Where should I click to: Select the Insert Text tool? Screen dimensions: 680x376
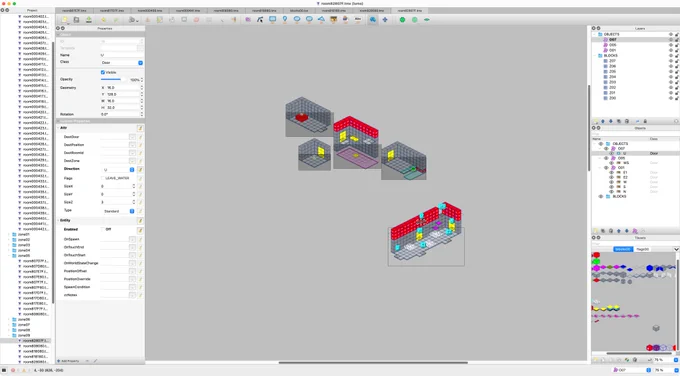[x=358, y=20]
